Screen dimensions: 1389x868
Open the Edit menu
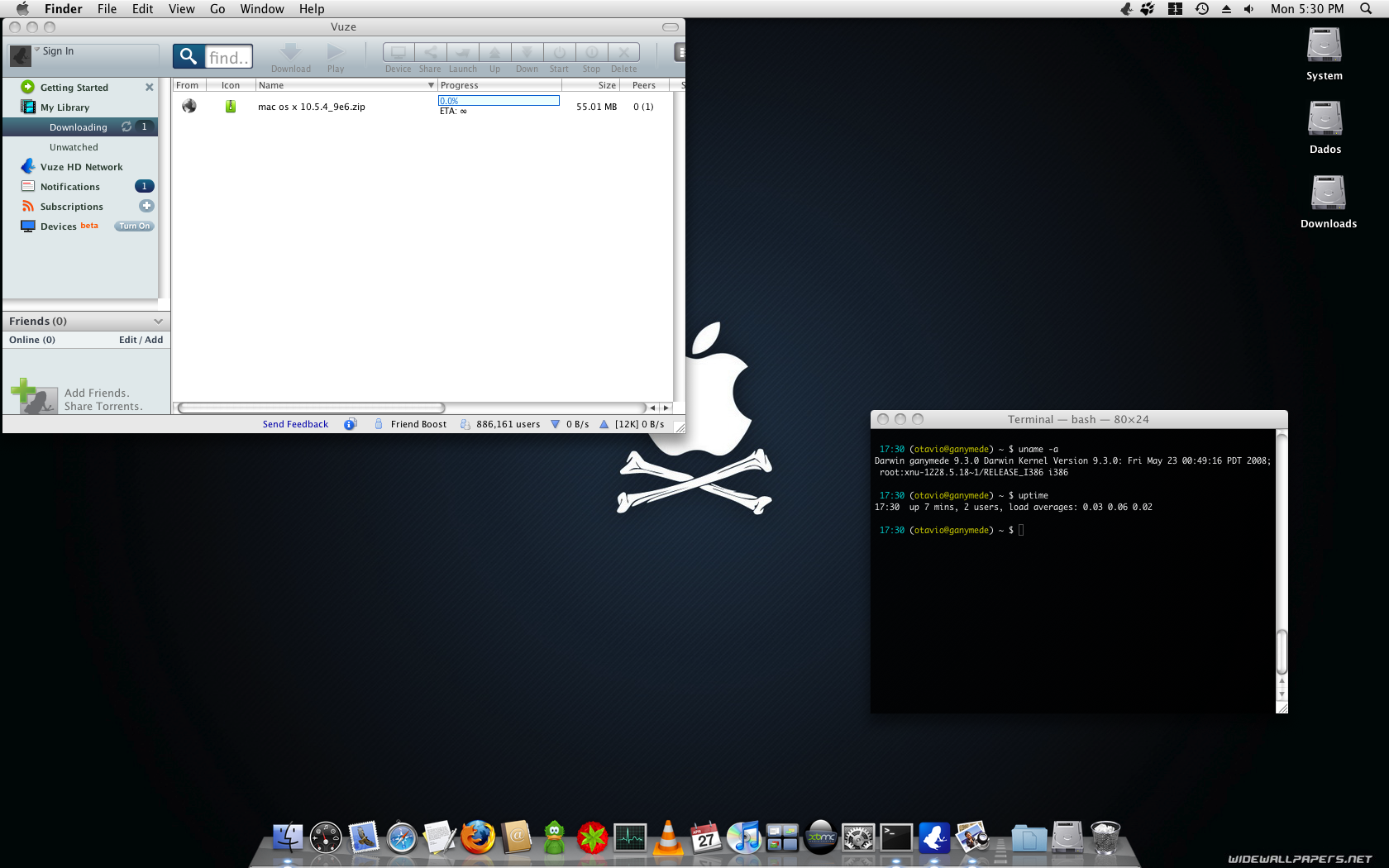click(x=142, y=9)
